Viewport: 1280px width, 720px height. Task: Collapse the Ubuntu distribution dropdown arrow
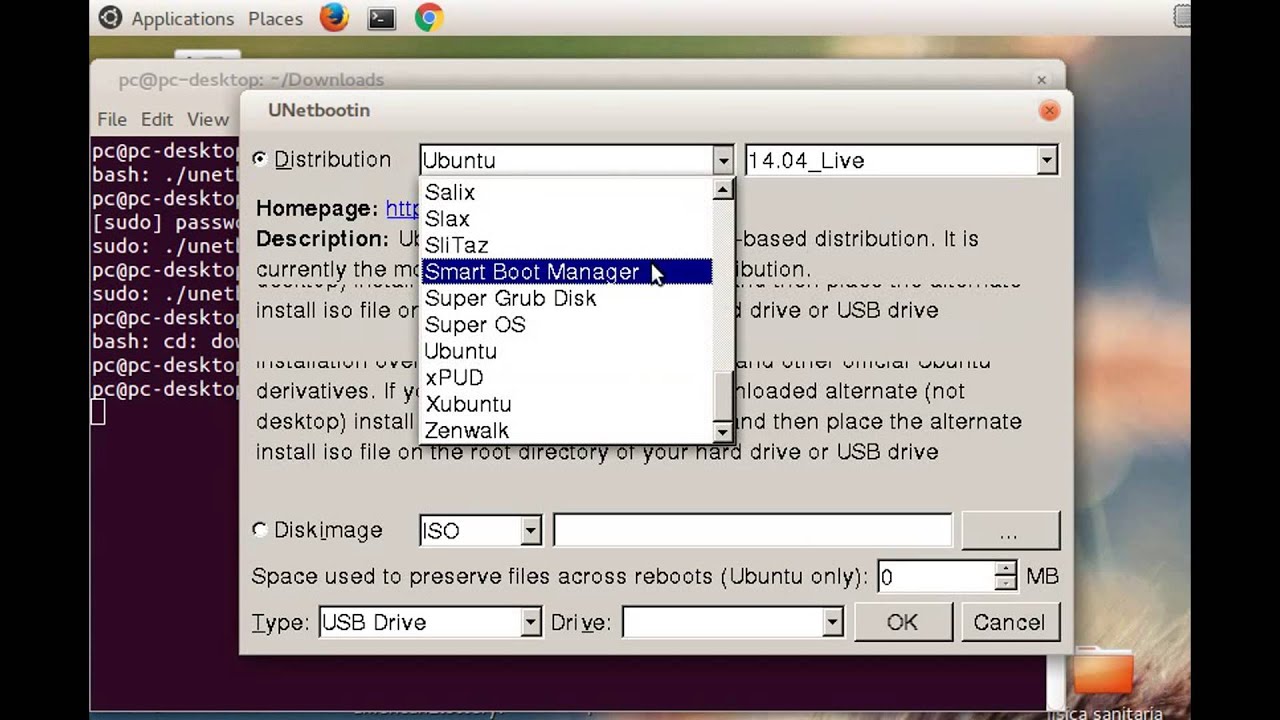(723, 160)
